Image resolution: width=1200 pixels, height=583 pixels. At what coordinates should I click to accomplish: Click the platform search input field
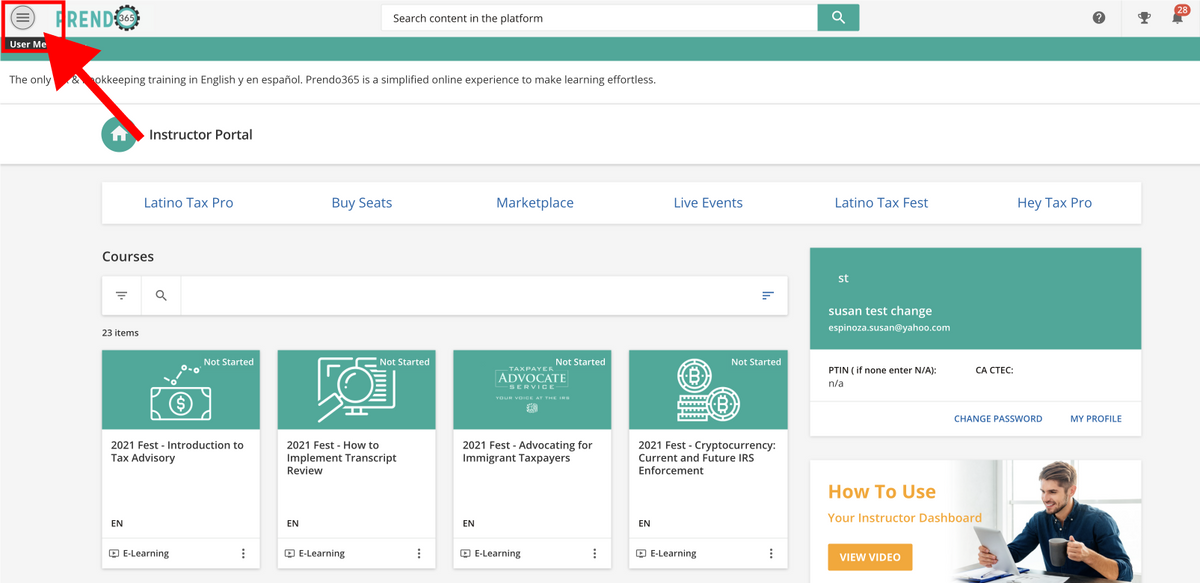[x=600, y=18]
